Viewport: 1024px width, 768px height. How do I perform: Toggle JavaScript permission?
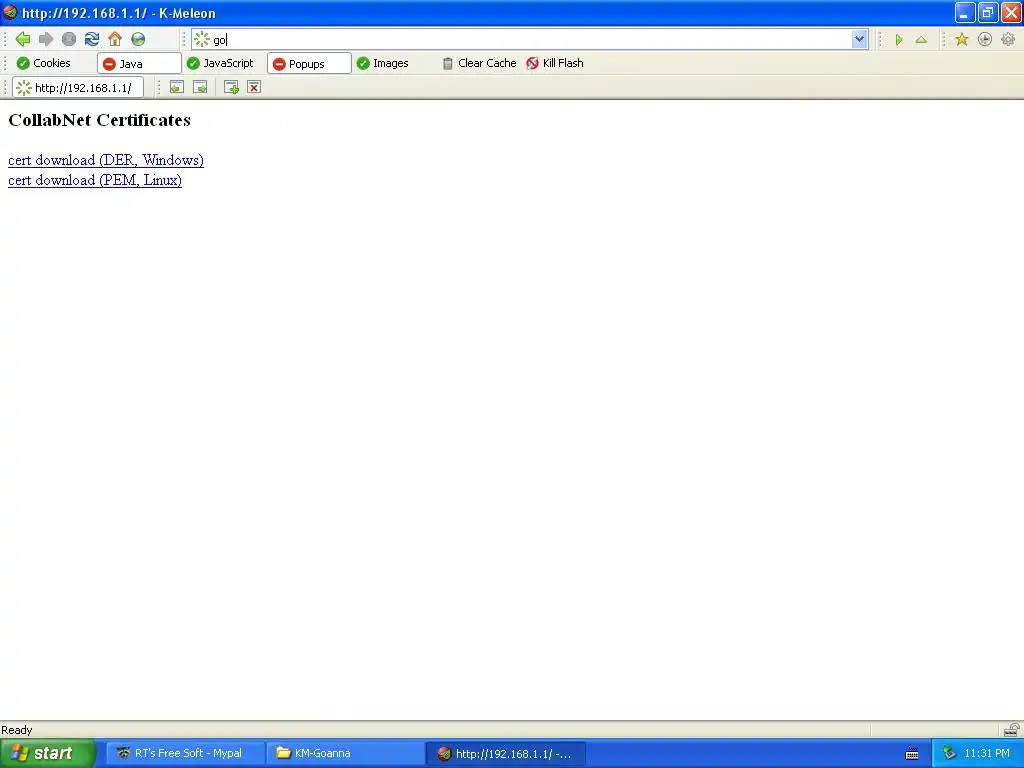[220, 63]
